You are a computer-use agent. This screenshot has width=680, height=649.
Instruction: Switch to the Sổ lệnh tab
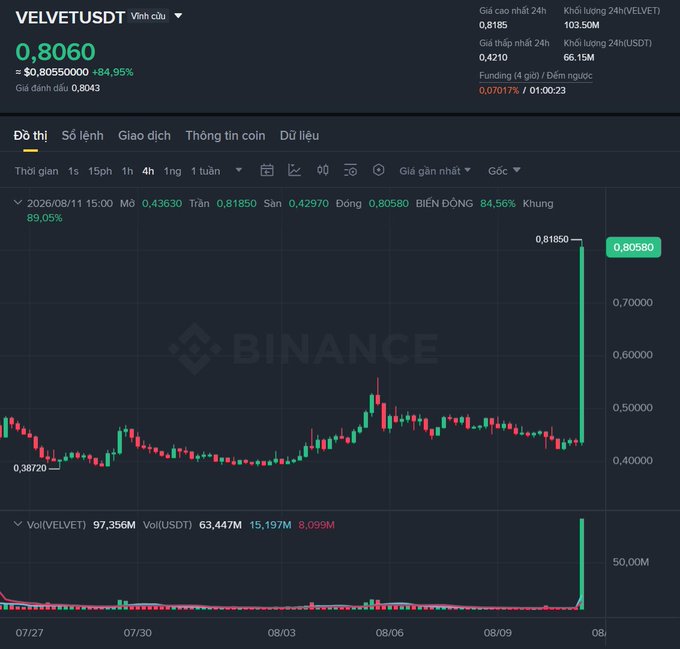point(82,136)
